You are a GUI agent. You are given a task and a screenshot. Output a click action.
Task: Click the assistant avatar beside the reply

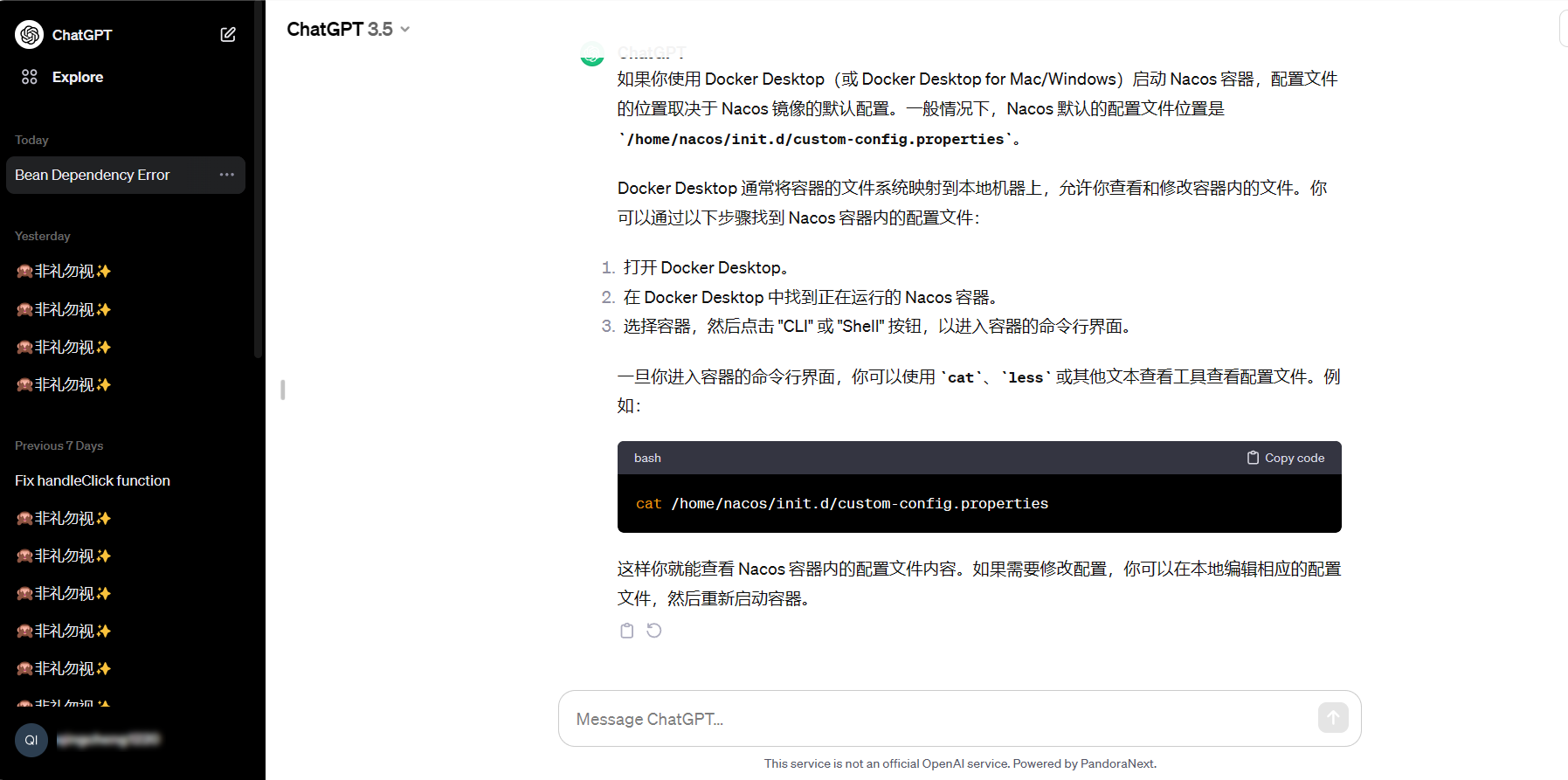click(592, 55)
